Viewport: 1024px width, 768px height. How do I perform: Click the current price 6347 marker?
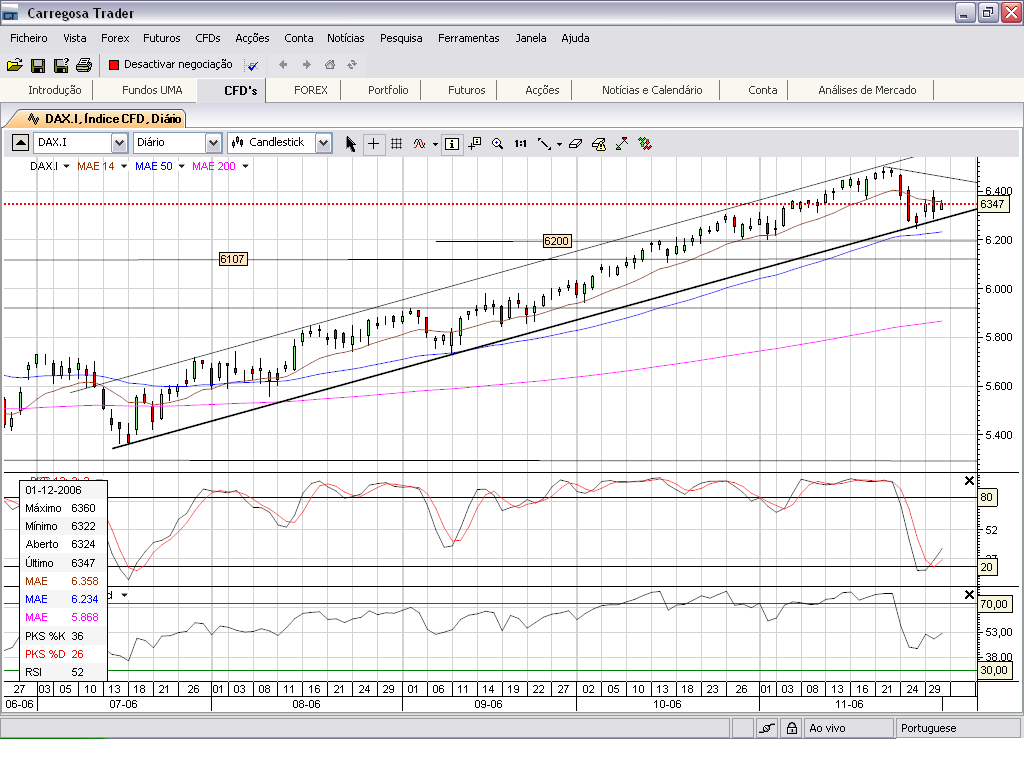[993, 204]
